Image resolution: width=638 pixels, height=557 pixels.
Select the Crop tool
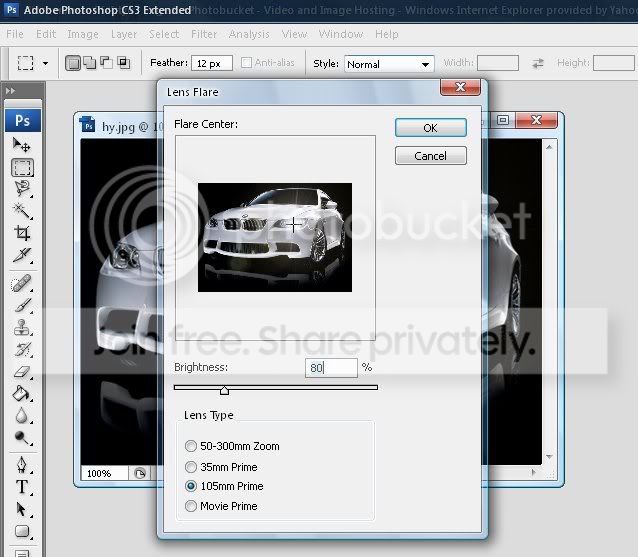[22, 233]
